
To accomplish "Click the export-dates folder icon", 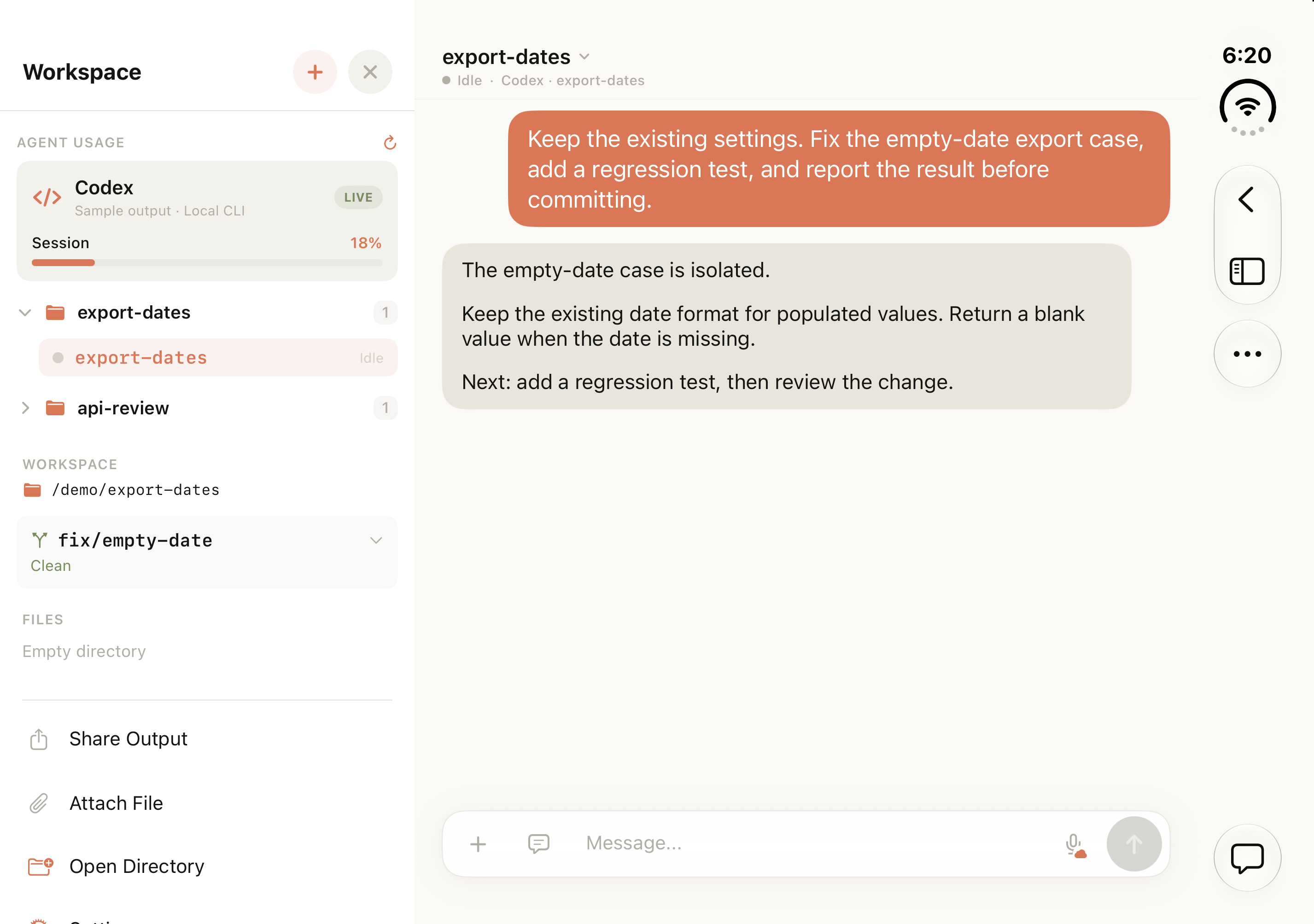I will (x=55, y=313).
